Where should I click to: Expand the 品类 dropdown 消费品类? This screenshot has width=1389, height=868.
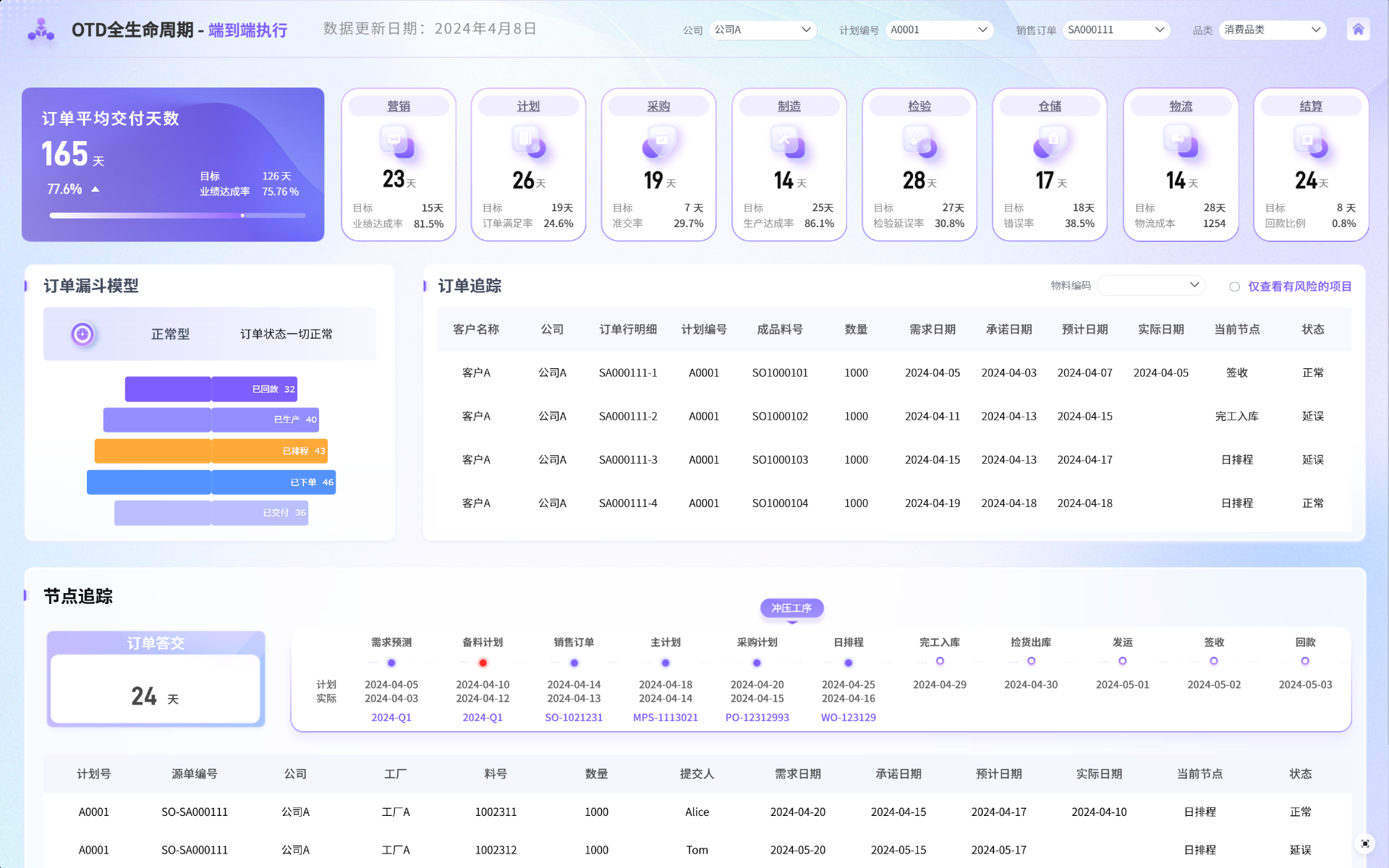click(x=1273, y=30)
